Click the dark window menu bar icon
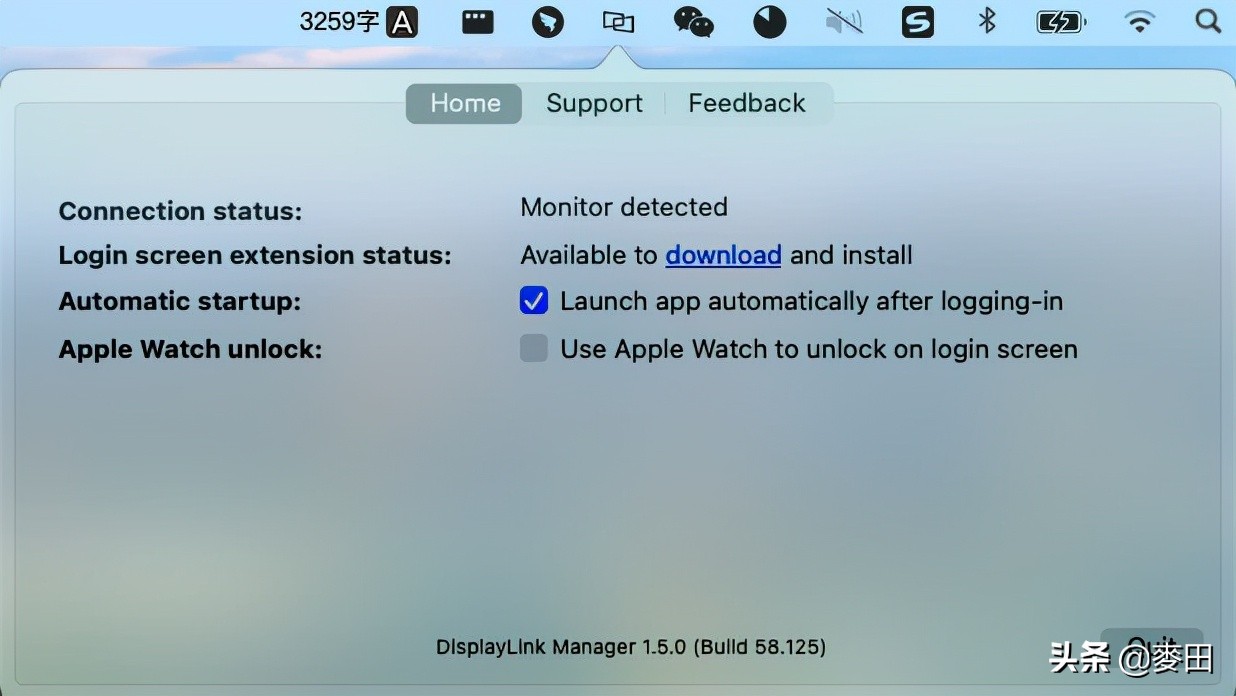The image size is (1236, 696). coord(477,22)
